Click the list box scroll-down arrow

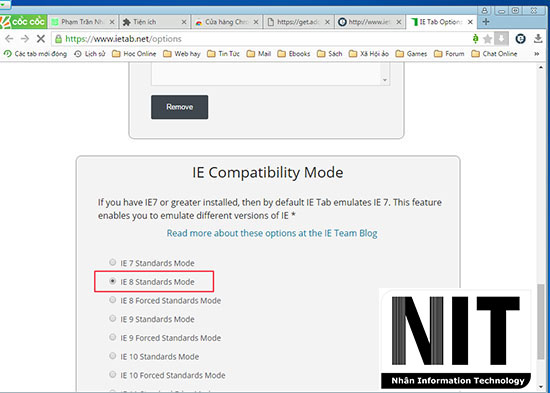(x=385, y=80)
